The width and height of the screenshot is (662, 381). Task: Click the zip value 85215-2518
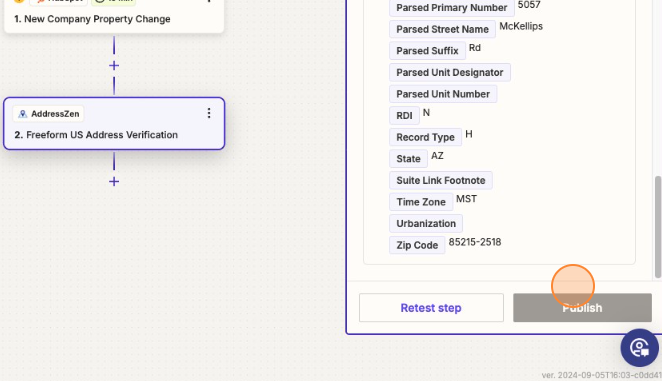click(475, 242)
